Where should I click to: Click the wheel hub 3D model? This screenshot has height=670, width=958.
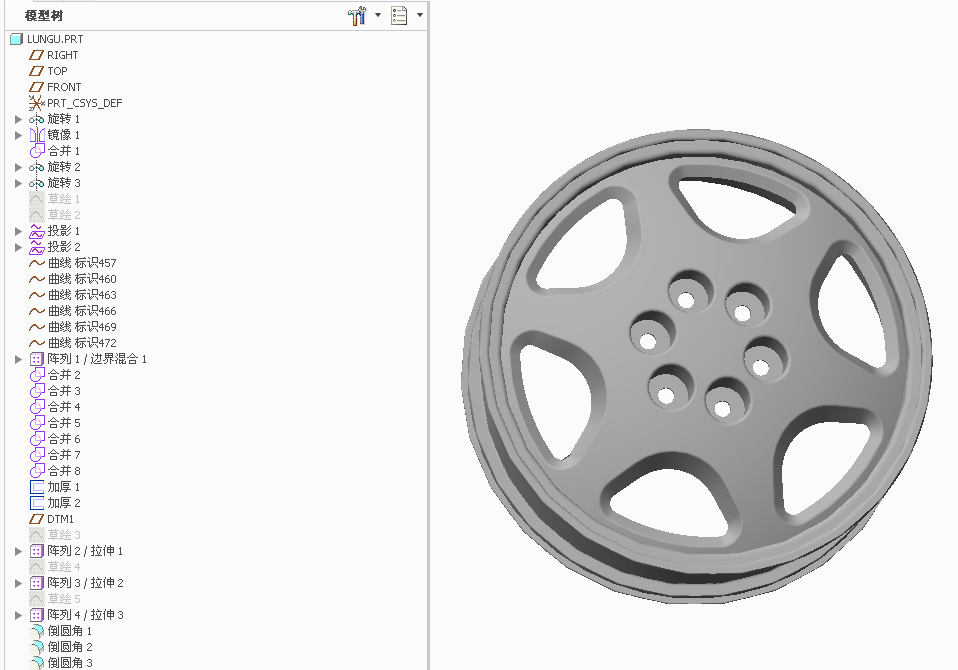pyautogui.click(x=697, y=366)
